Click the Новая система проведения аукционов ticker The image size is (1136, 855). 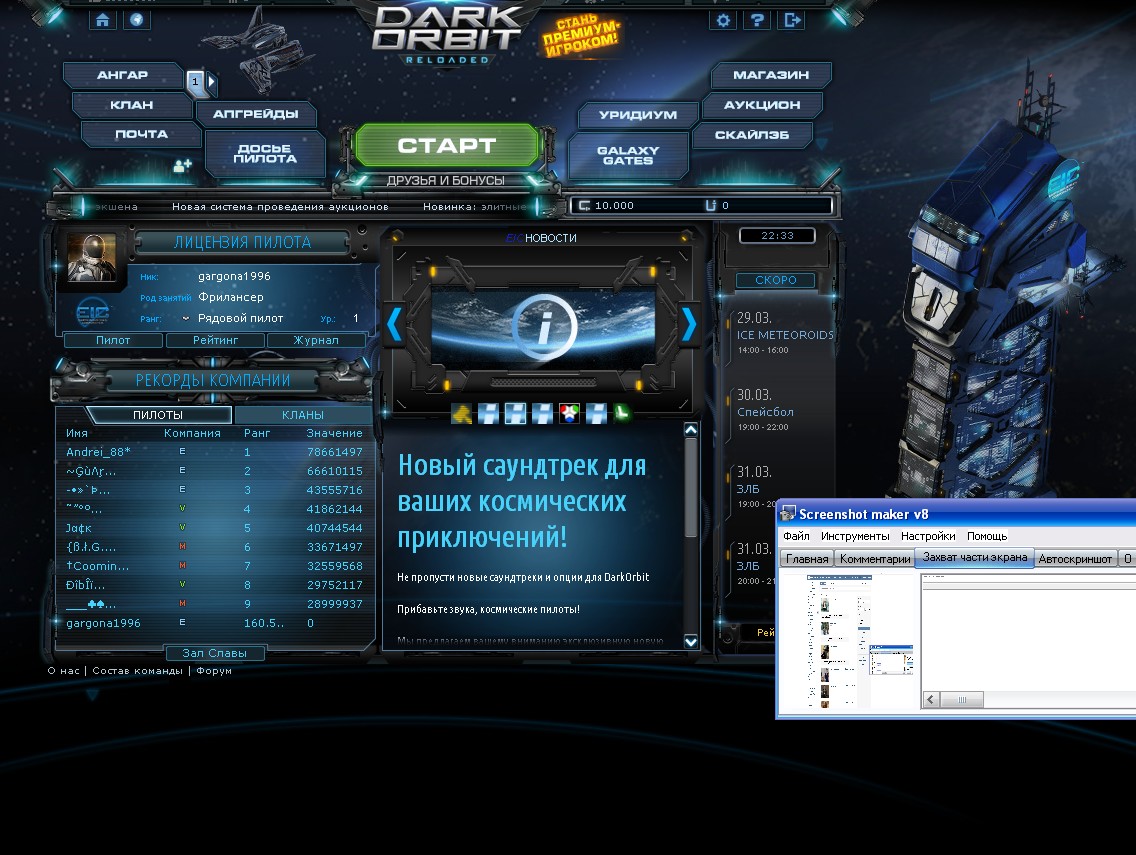coord(280,207)
